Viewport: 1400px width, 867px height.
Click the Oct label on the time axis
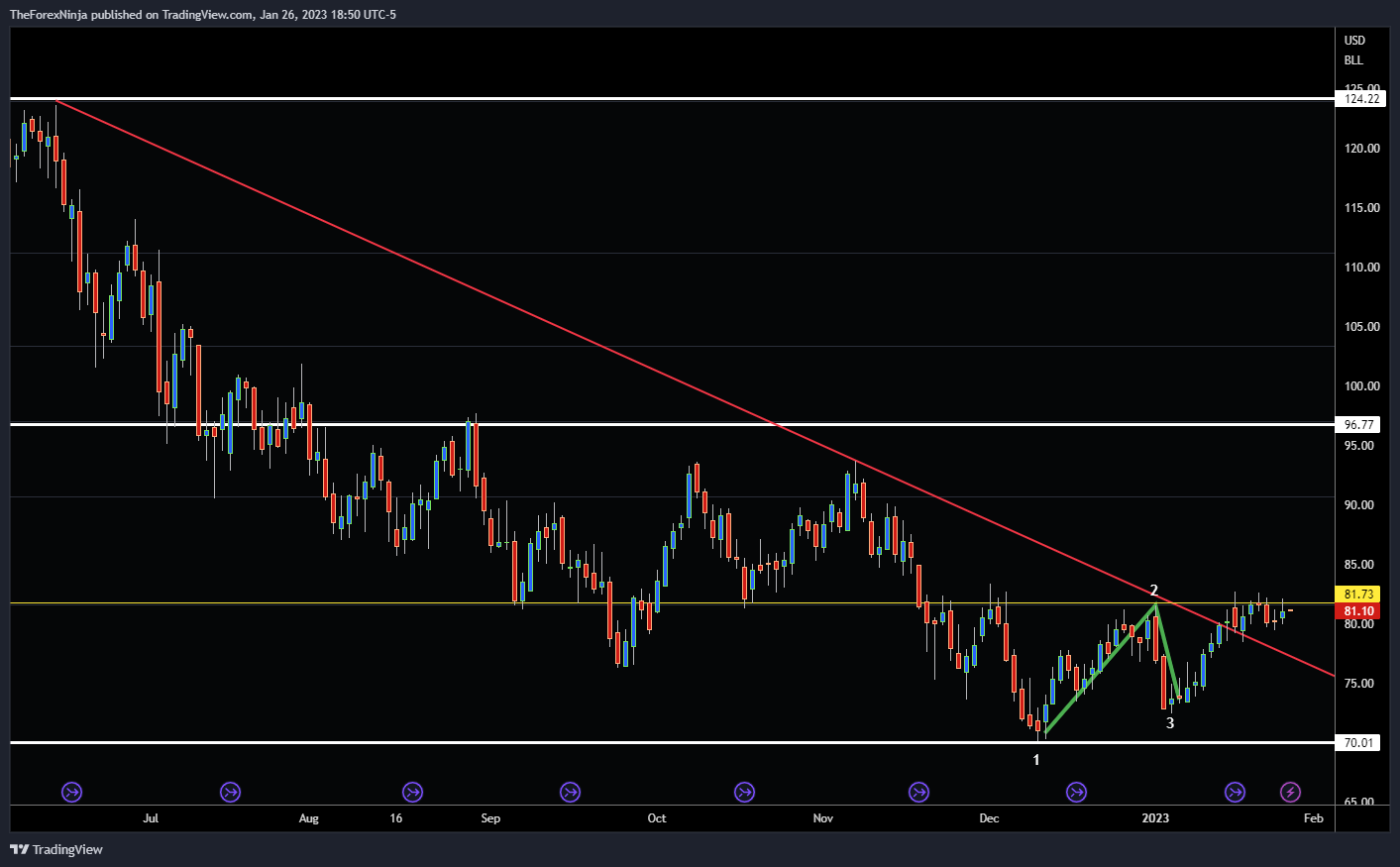coord(657,818)
